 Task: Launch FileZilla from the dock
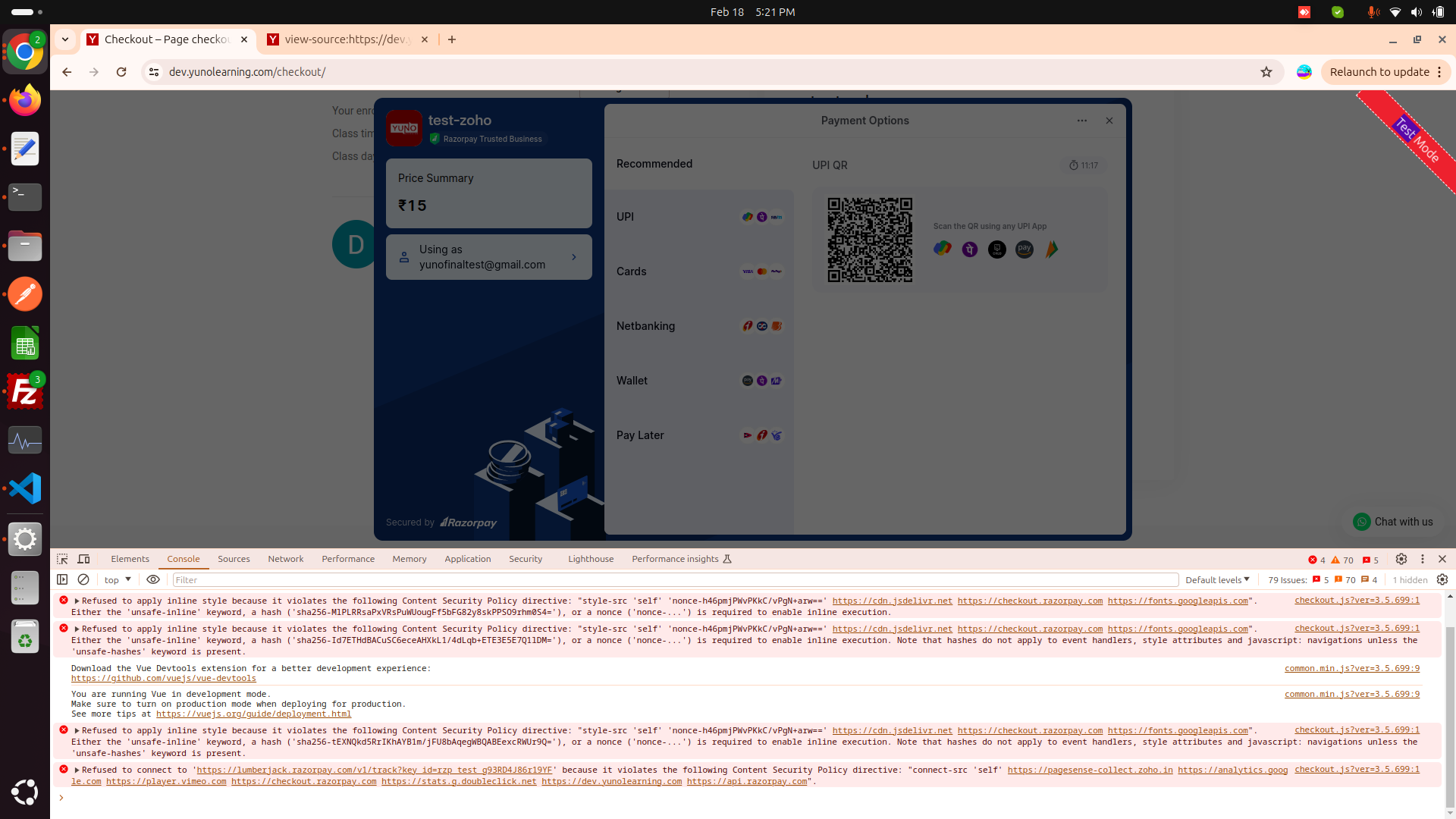point(25,391)
